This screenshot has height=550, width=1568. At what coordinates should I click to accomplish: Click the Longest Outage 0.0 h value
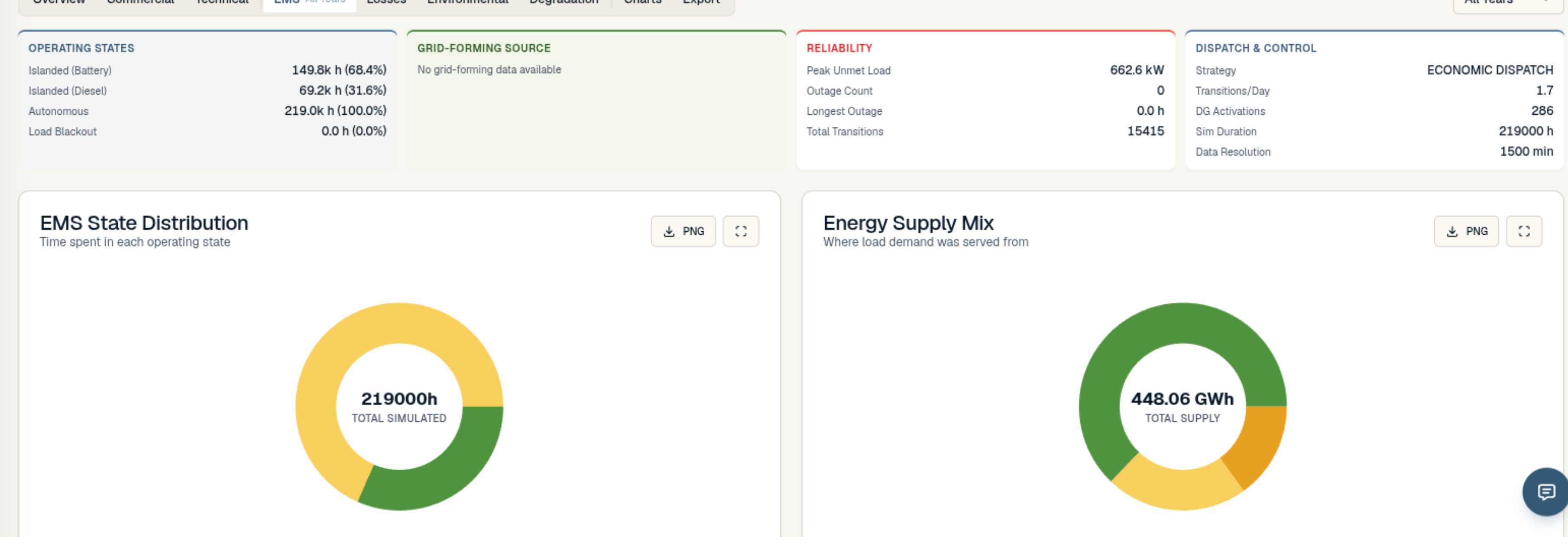pyautogui.click(x=1150, y=111)
